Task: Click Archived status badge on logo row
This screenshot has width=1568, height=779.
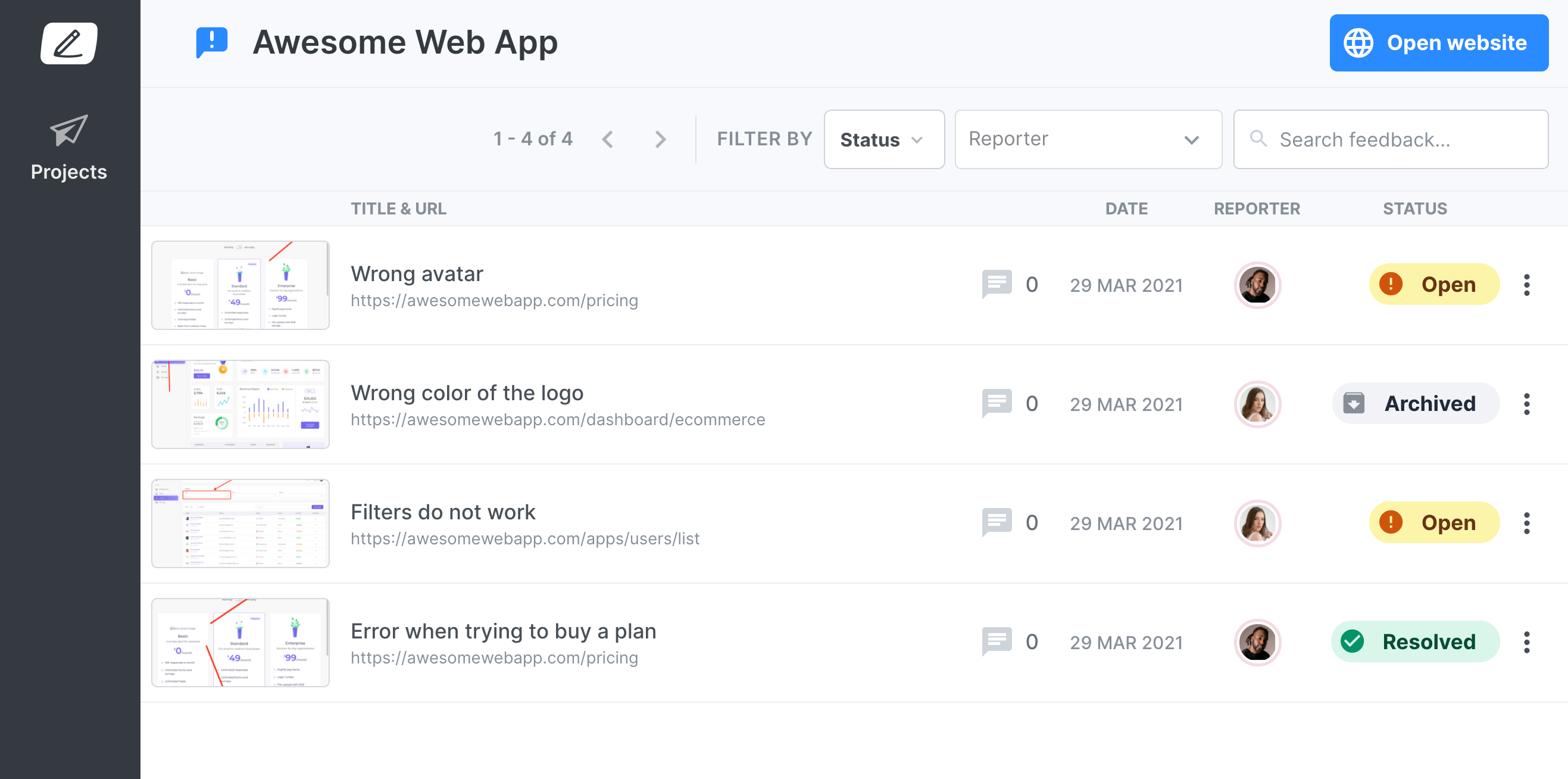Action: (x=1415, y=403)
